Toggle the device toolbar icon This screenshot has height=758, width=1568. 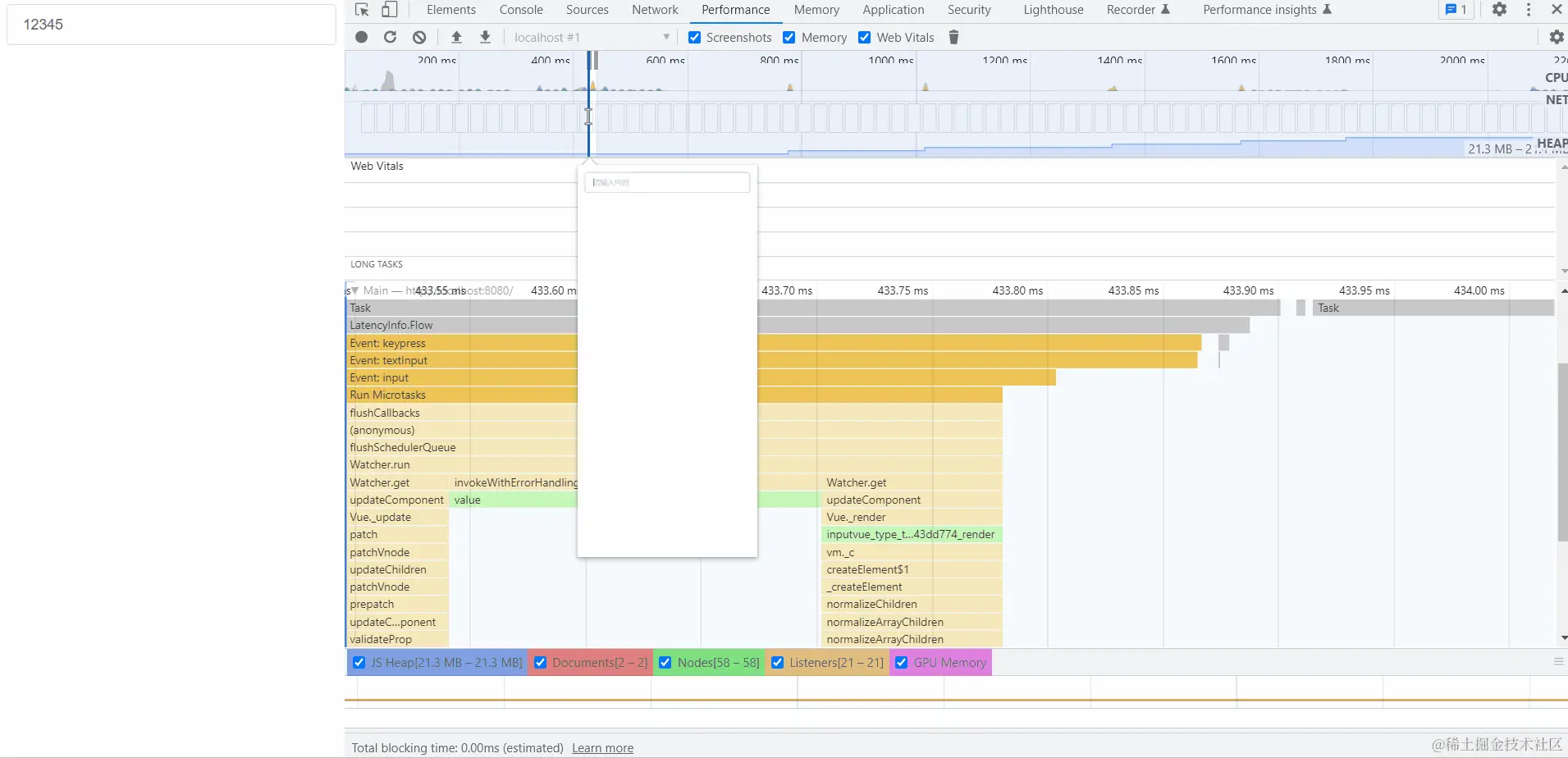pyautogui.click(x=390, y=10)
